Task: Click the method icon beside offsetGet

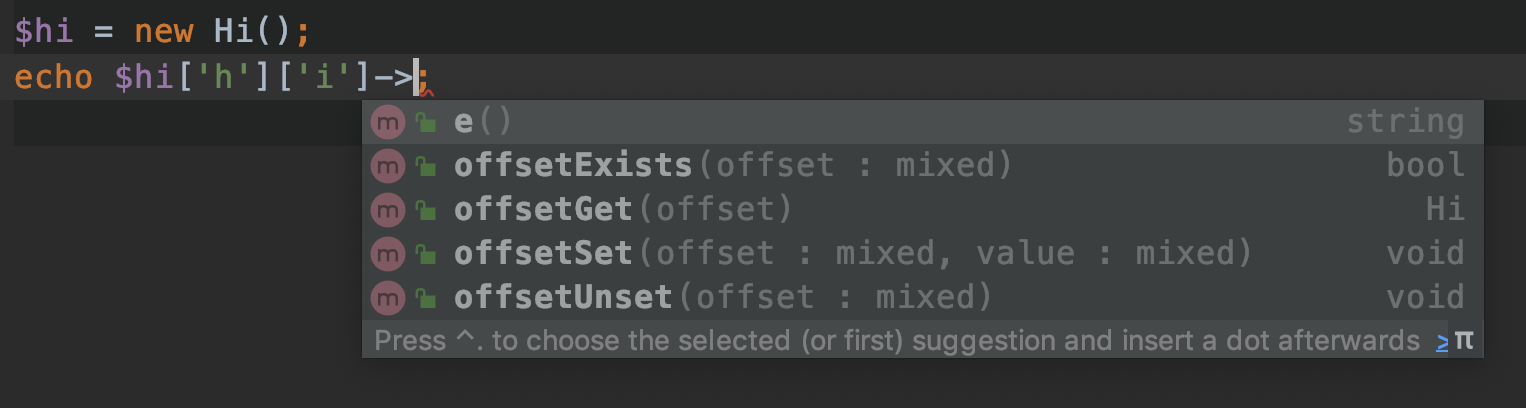Action: pyautogui.click(x=386, y=209)
